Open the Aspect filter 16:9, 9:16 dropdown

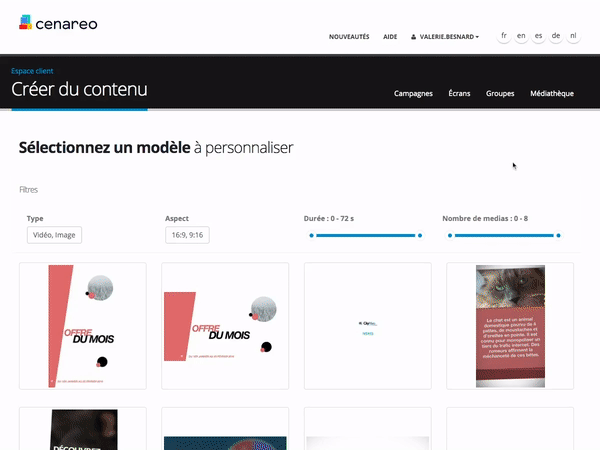tap(187, 235)
